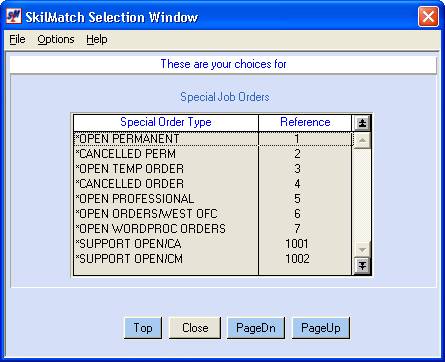The image size is (445, 362).
Task: Open the File menu
Action: click(17, 39)
